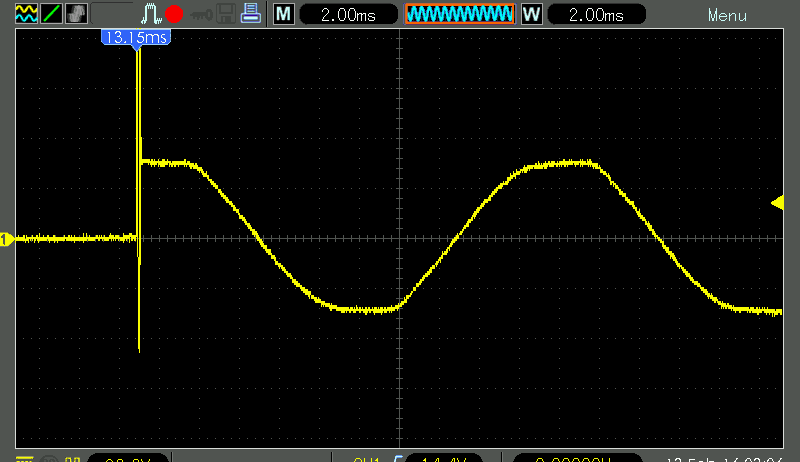Click the red record indicator dot

pyautogui.click(x=174, y=14)
